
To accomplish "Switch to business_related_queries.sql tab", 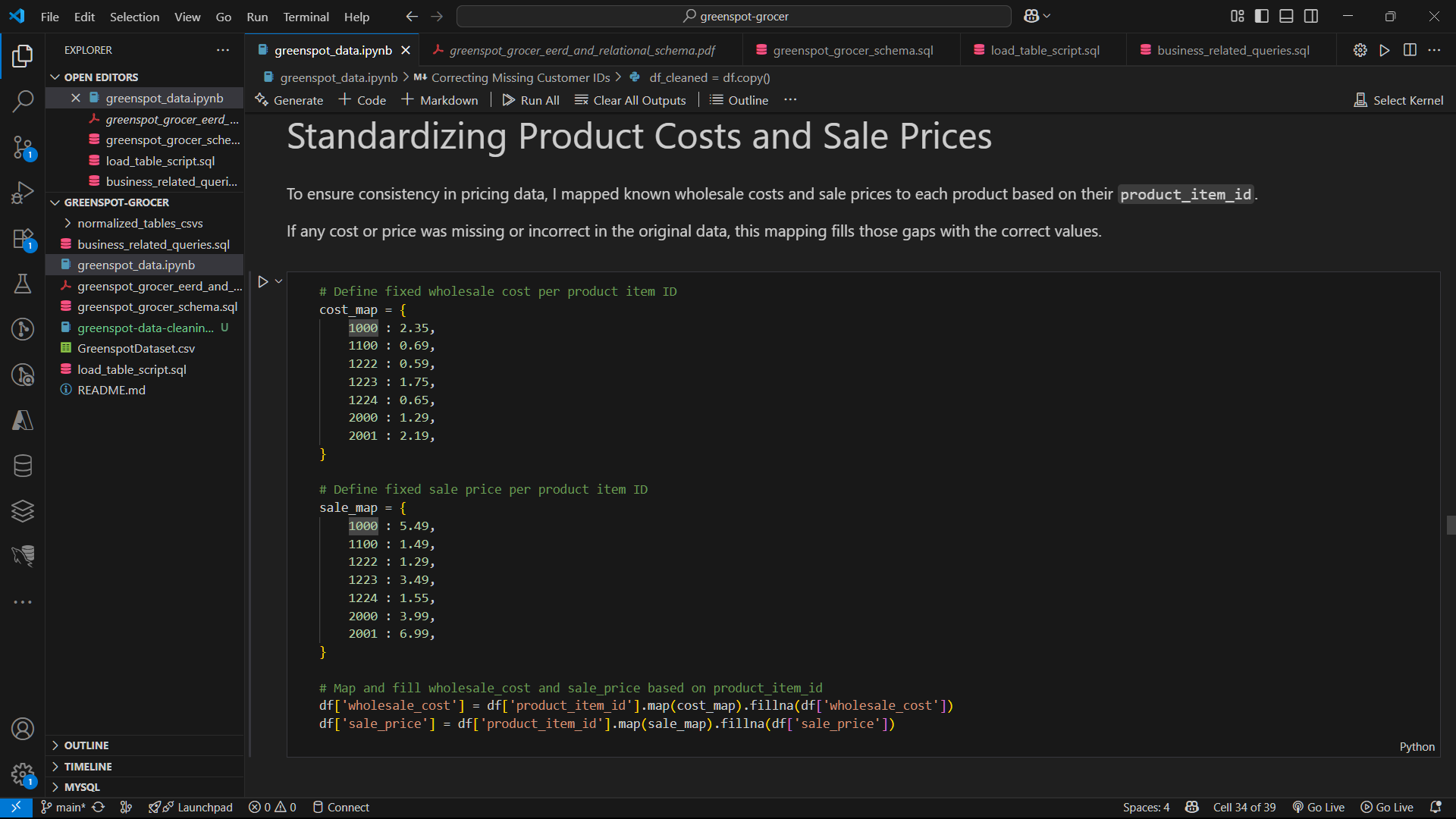I will click(1231, 50).
